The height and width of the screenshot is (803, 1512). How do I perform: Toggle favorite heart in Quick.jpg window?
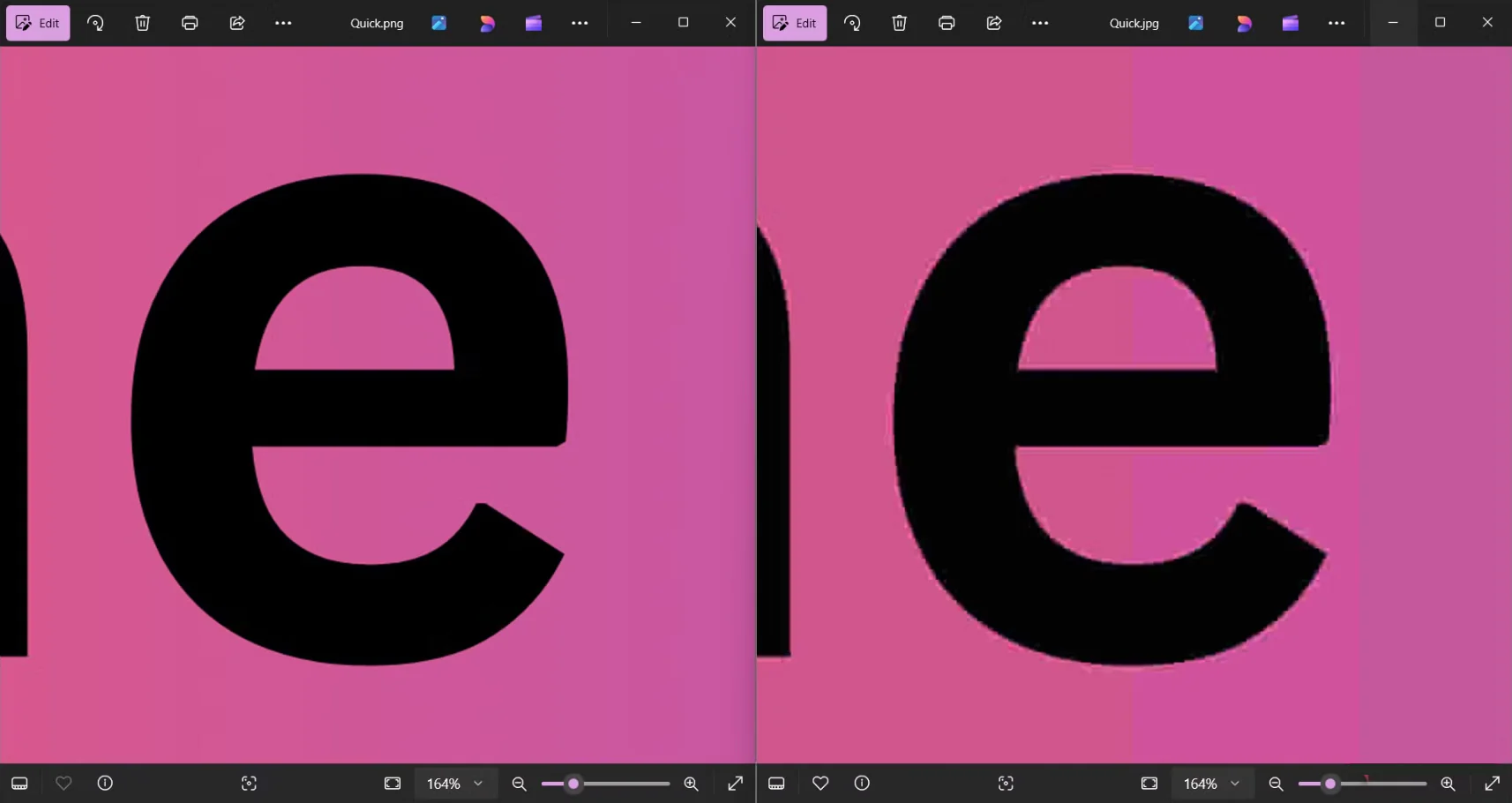820,783
